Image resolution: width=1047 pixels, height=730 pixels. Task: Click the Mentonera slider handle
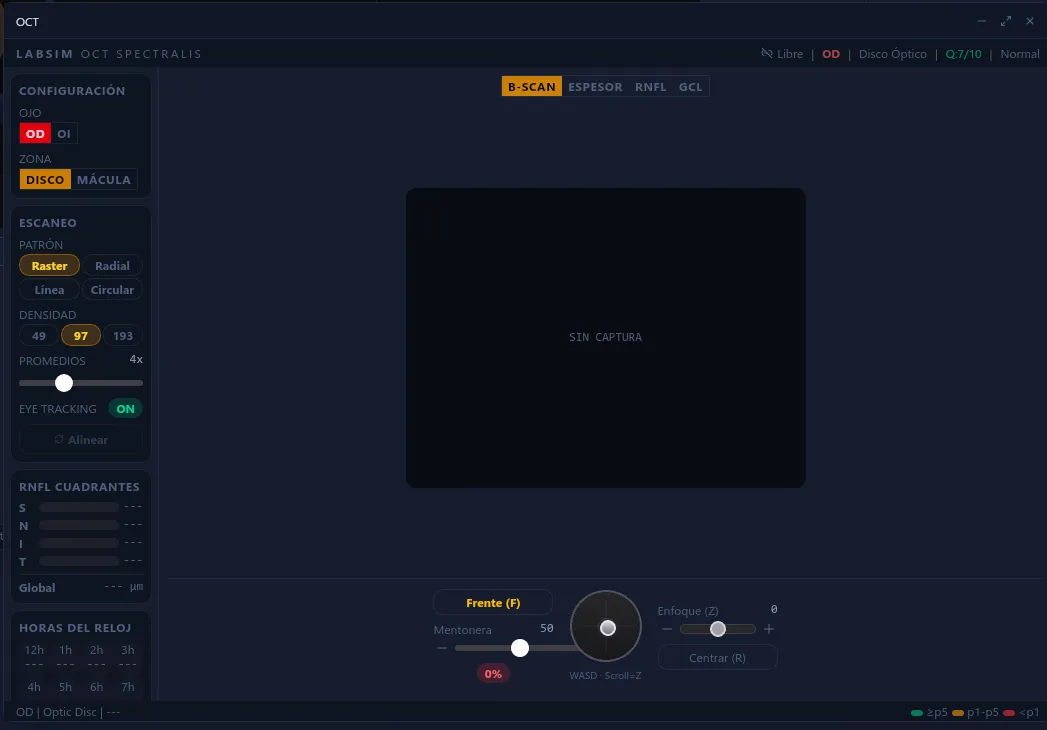coord(519,648)
